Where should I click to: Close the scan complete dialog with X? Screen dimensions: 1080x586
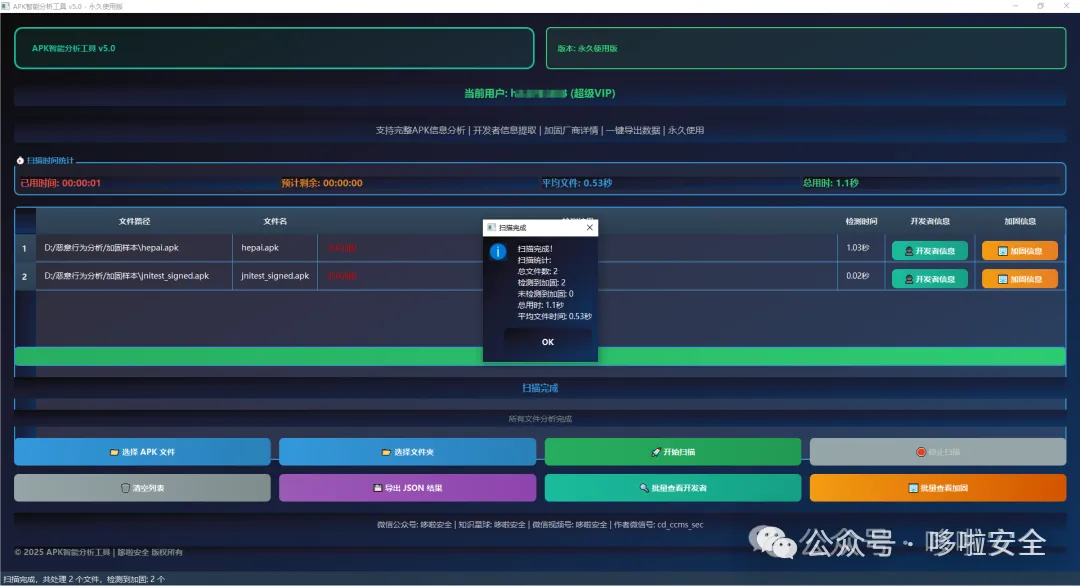click(590, 227)
